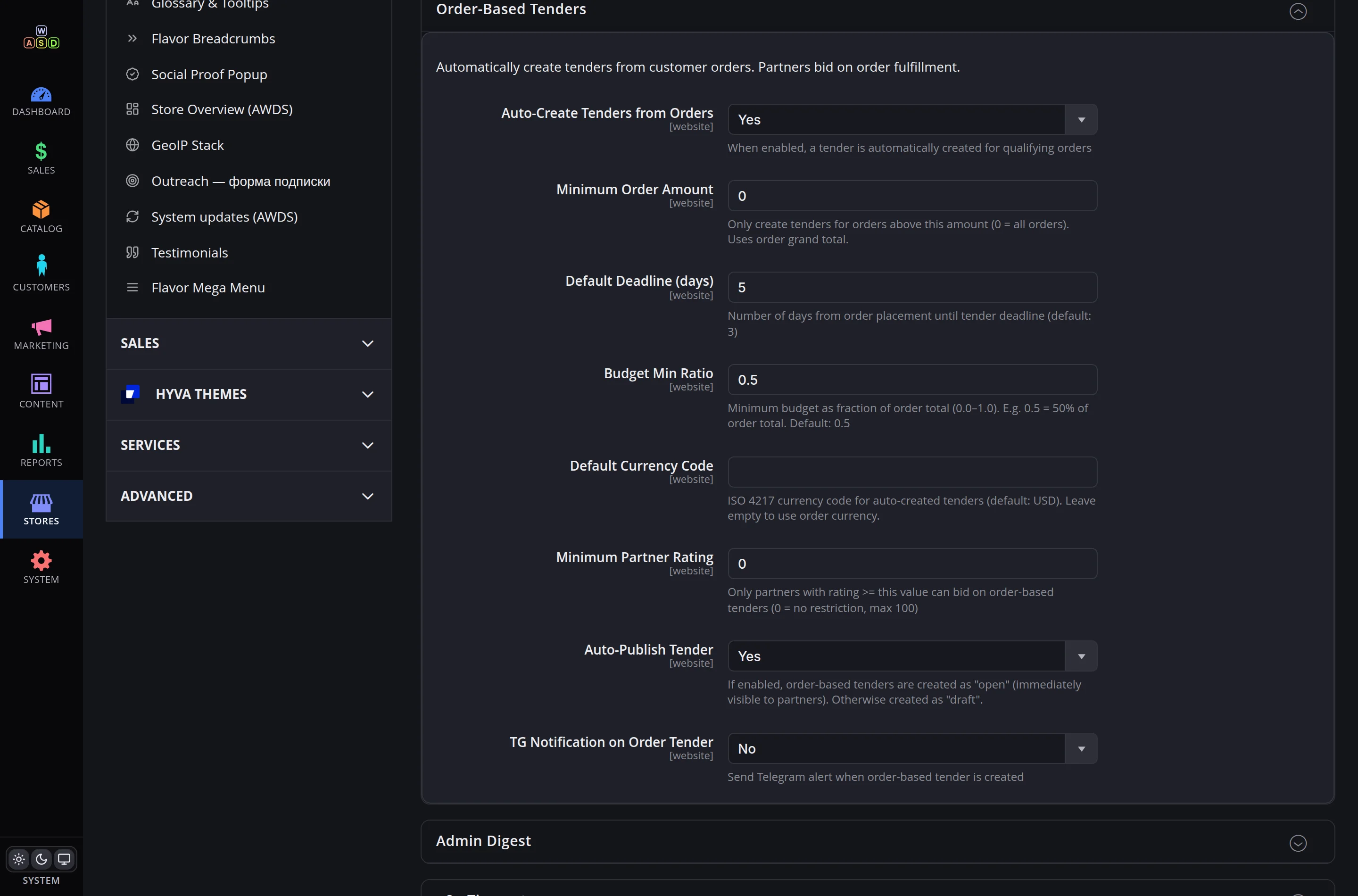The image size is (1358, 896).
Task: Open TG Notification on Order Tender dropdown
Action: (912, 748)
